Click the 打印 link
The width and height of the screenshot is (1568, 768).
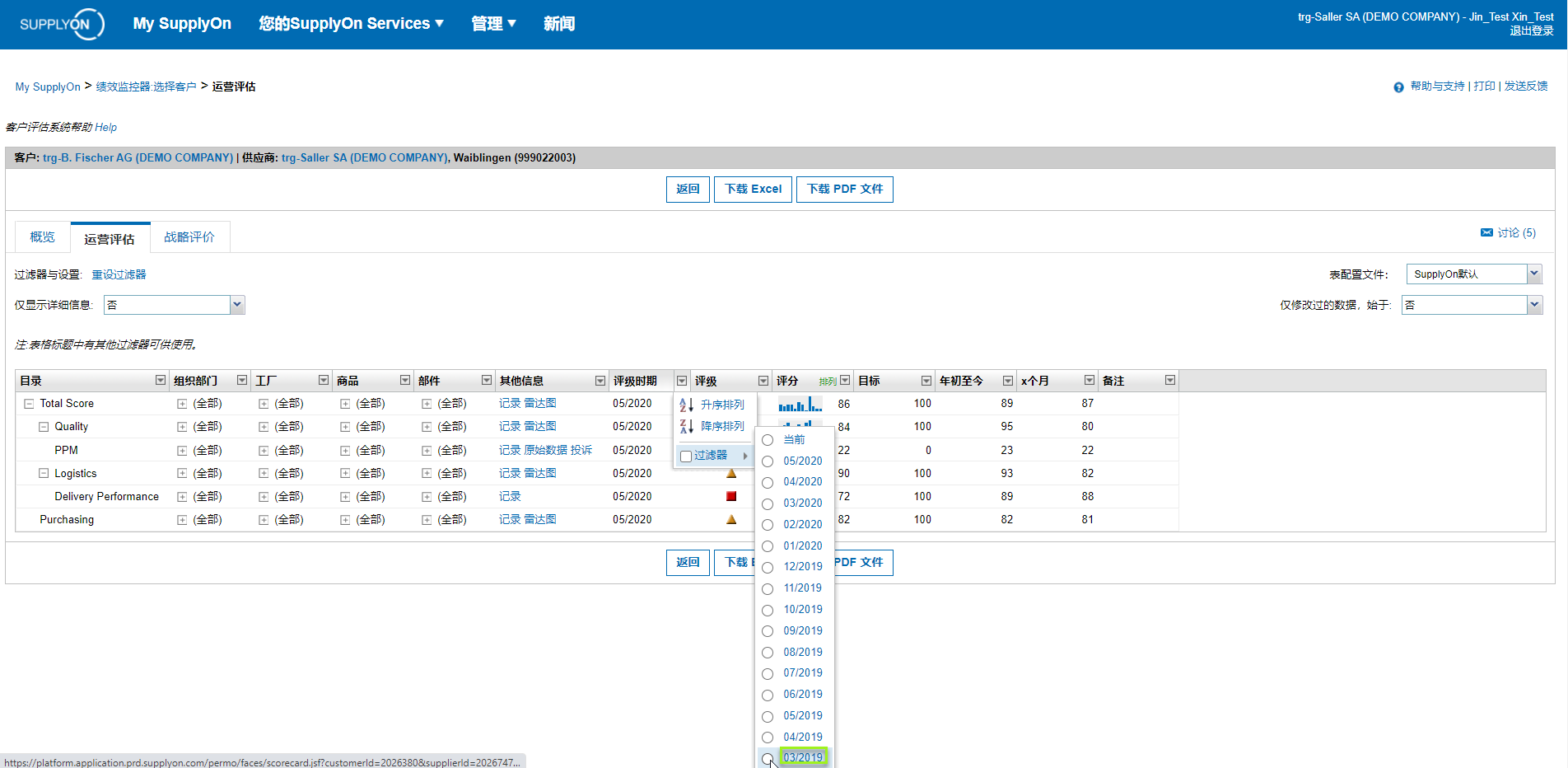[1484, 86]
